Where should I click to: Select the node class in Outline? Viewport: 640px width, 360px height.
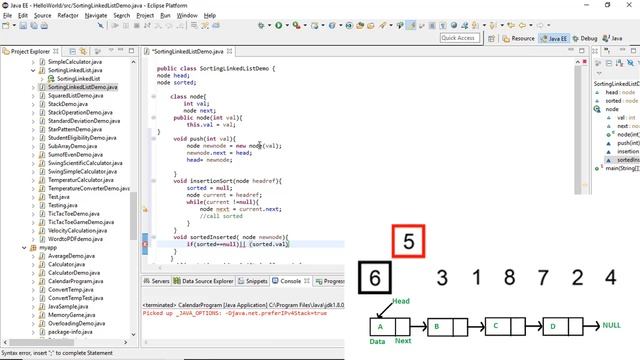(x=607, y=109)
